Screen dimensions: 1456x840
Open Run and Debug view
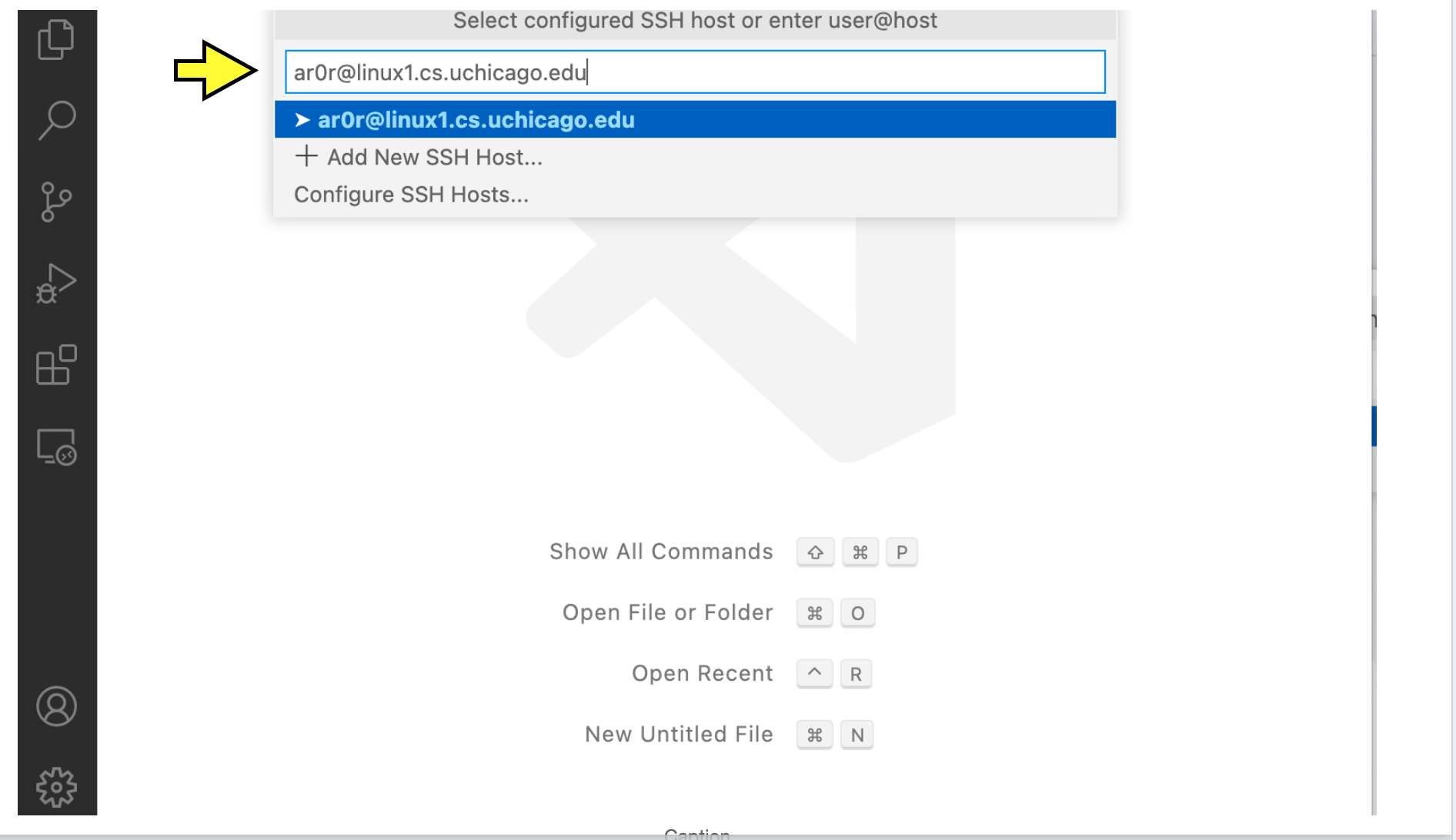pos(56,284)
